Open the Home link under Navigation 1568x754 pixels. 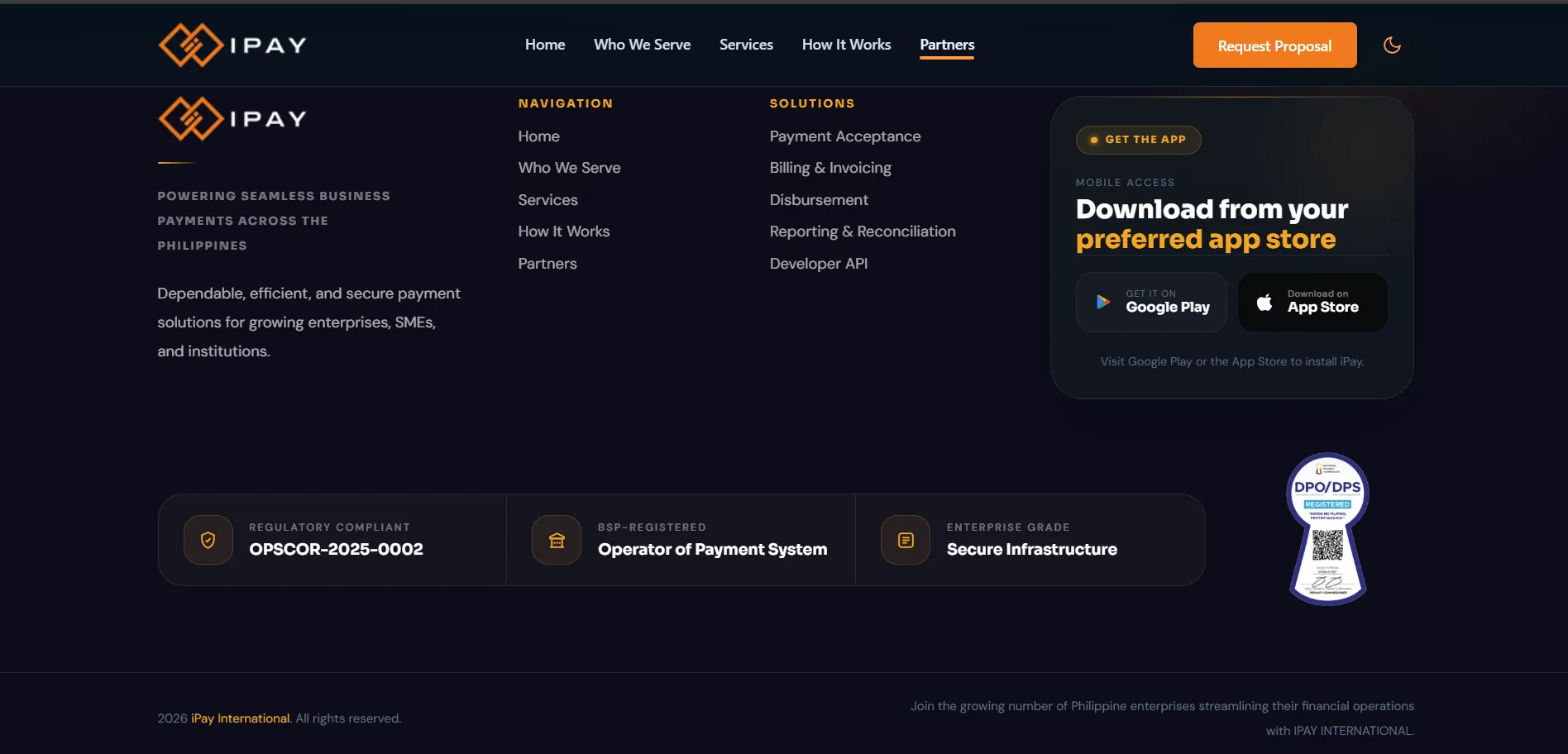[539, 136]
